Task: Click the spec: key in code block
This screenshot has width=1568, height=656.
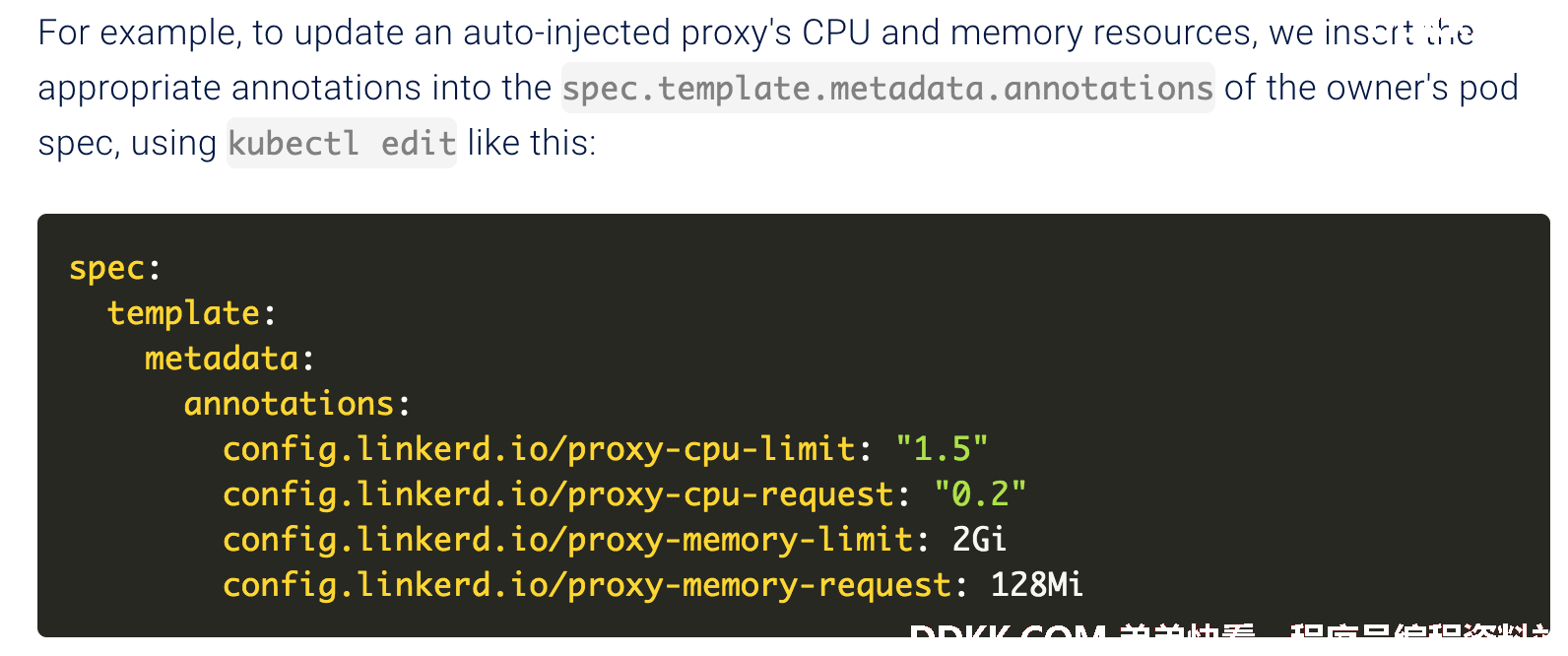Action: (x=115, y=268)
